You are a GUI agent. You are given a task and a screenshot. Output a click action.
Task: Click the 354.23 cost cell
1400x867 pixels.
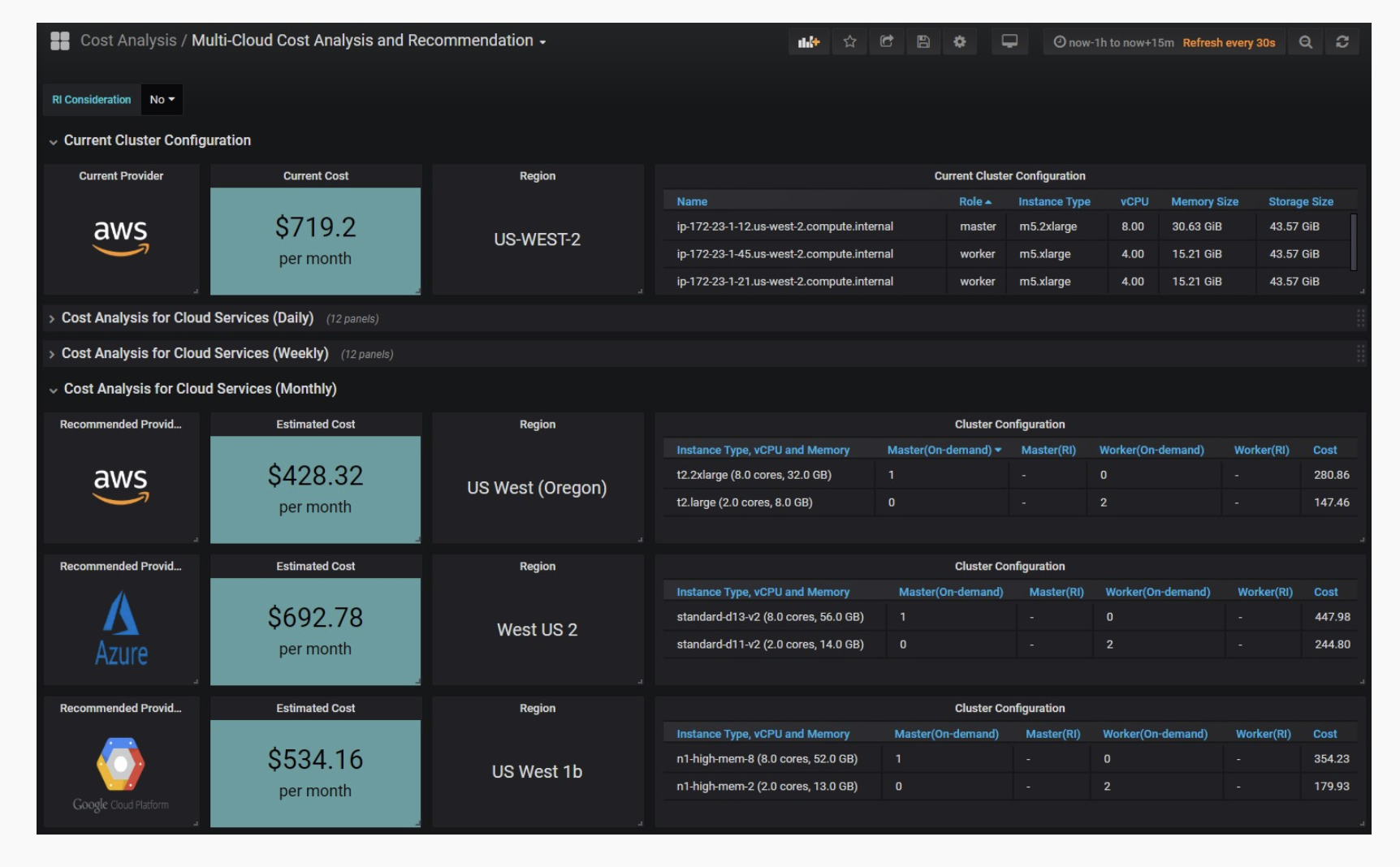(1332, 759)
